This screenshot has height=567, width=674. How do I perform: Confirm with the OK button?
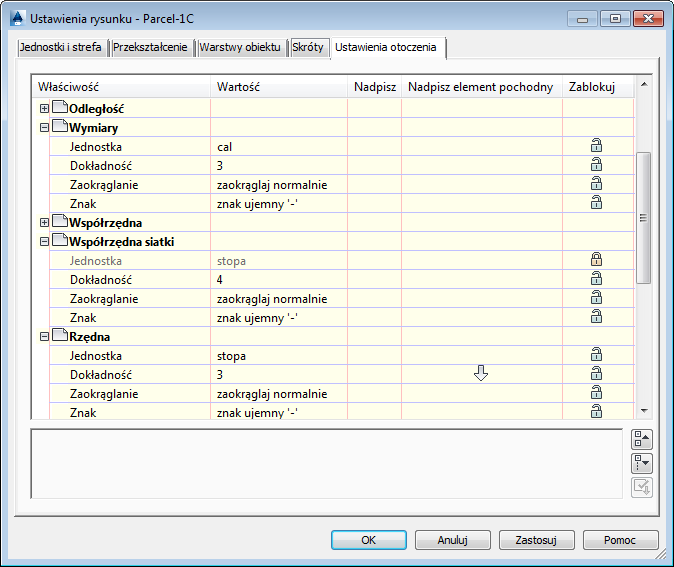[368, 540]
